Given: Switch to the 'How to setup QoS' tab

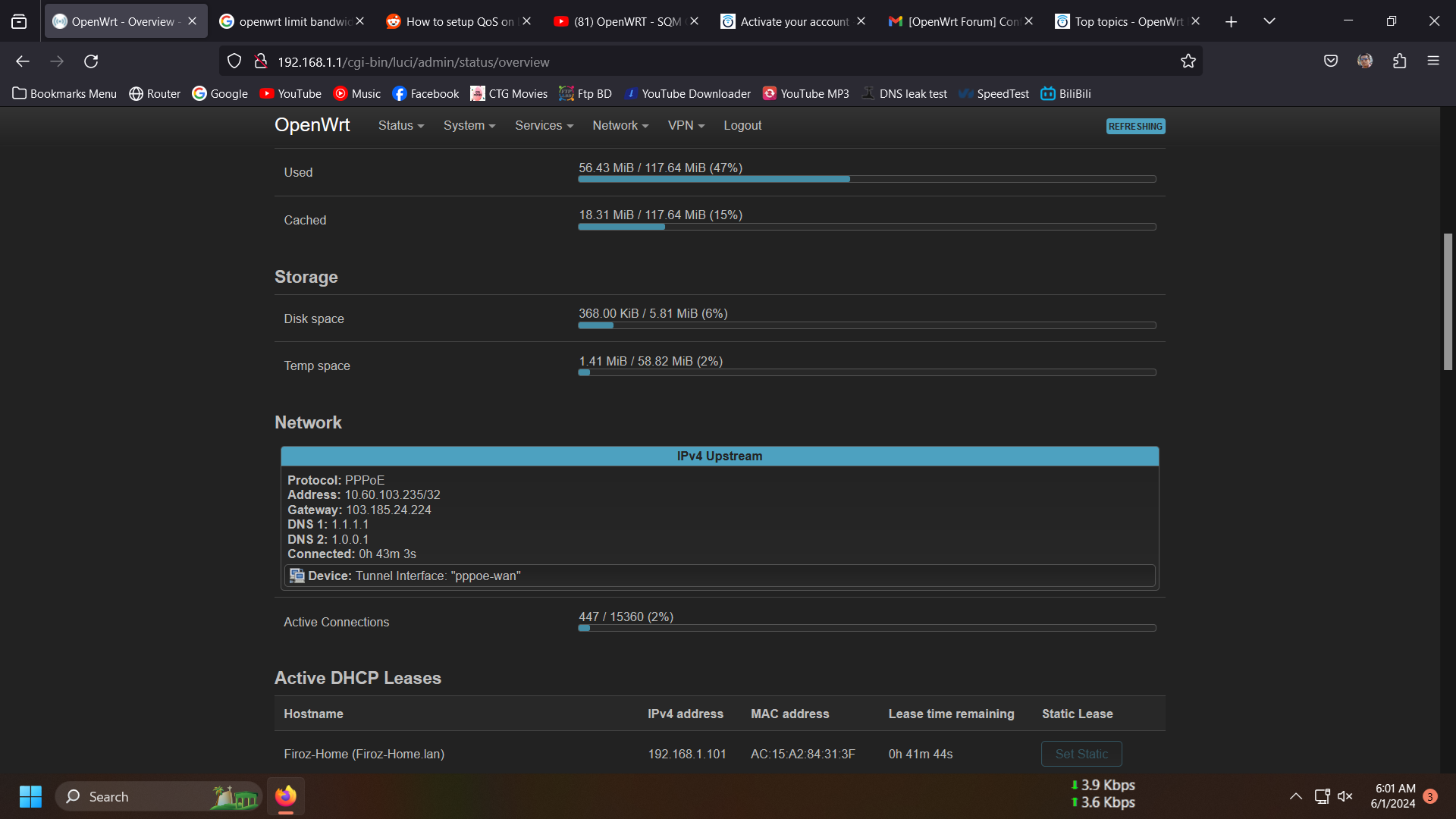Looking at the screenshot, I should pyautogui.click(x=455, y=21).
